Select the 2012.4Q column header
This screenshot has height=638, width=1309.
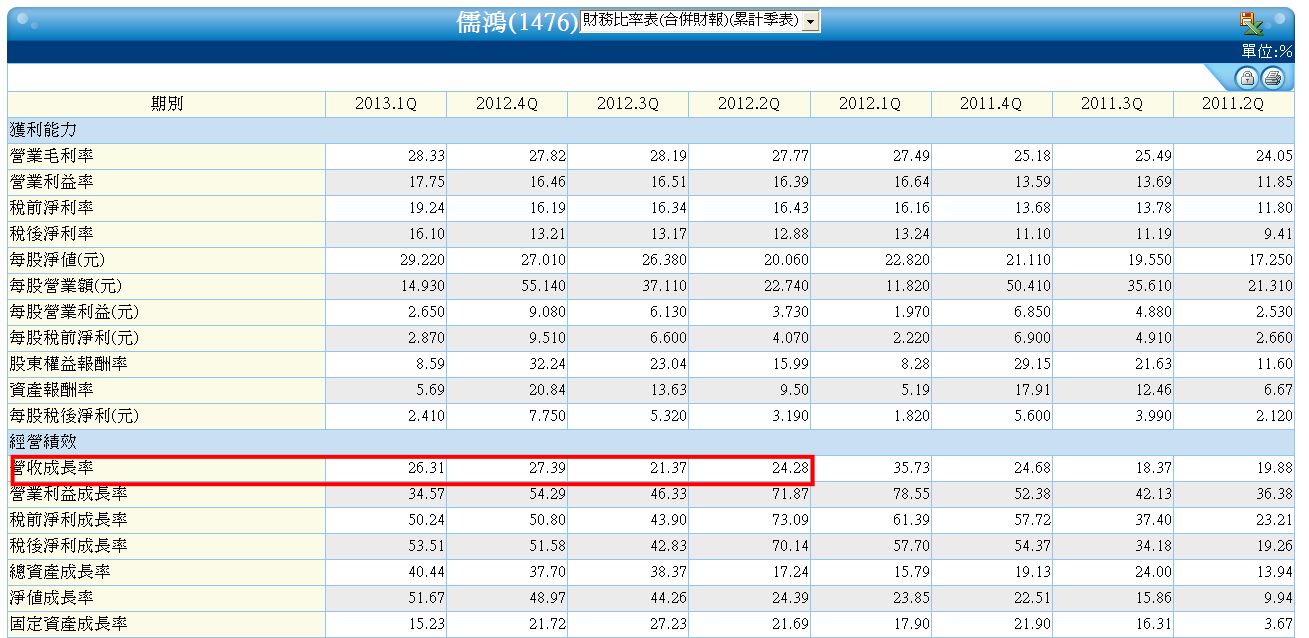coord(507,104)
